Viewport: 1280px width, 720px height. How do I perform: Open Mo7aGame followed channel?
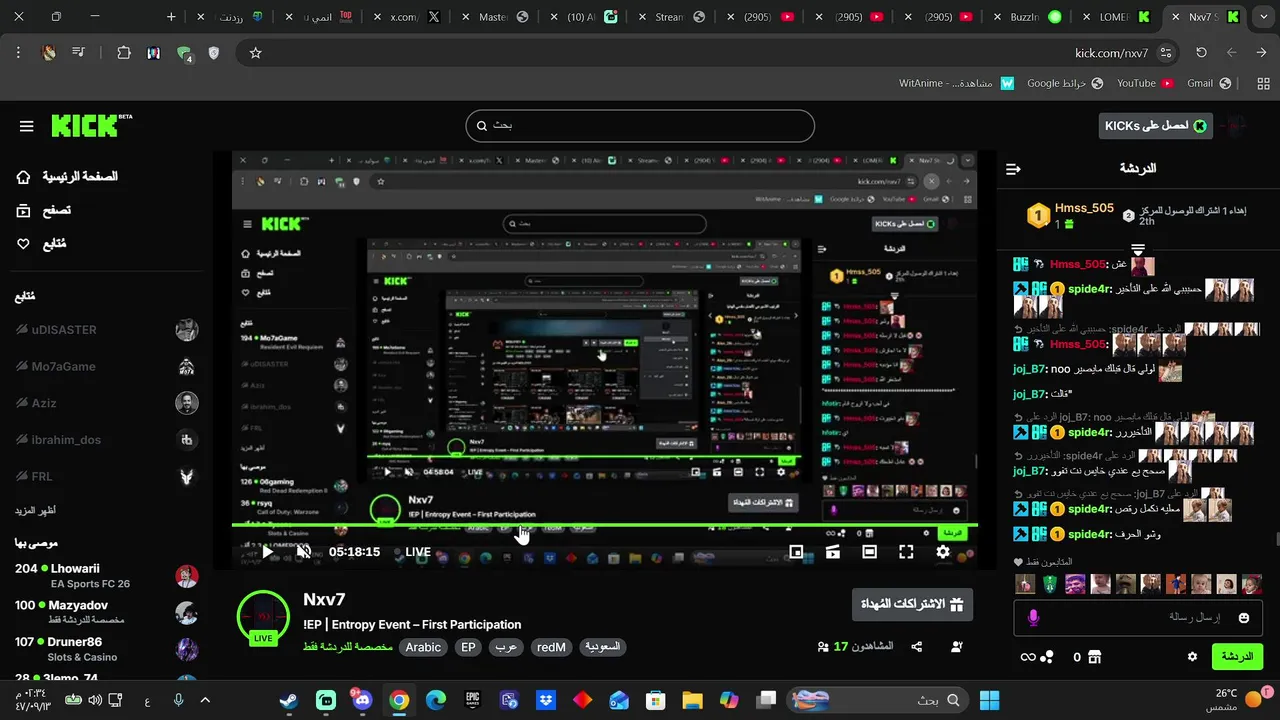107,367
